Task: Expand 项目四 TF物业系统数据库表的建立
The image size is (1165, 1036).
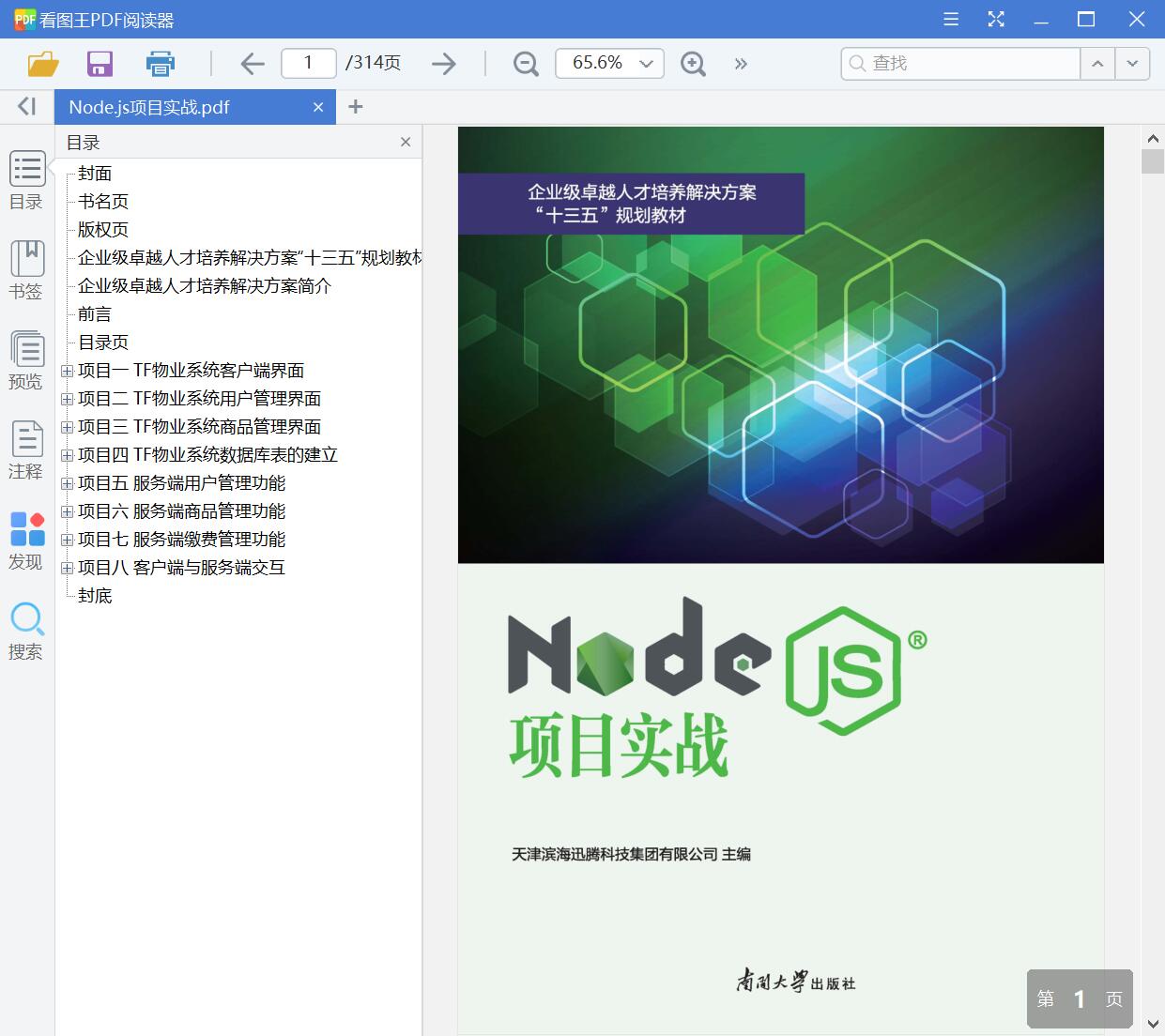Action: (67, 455)
